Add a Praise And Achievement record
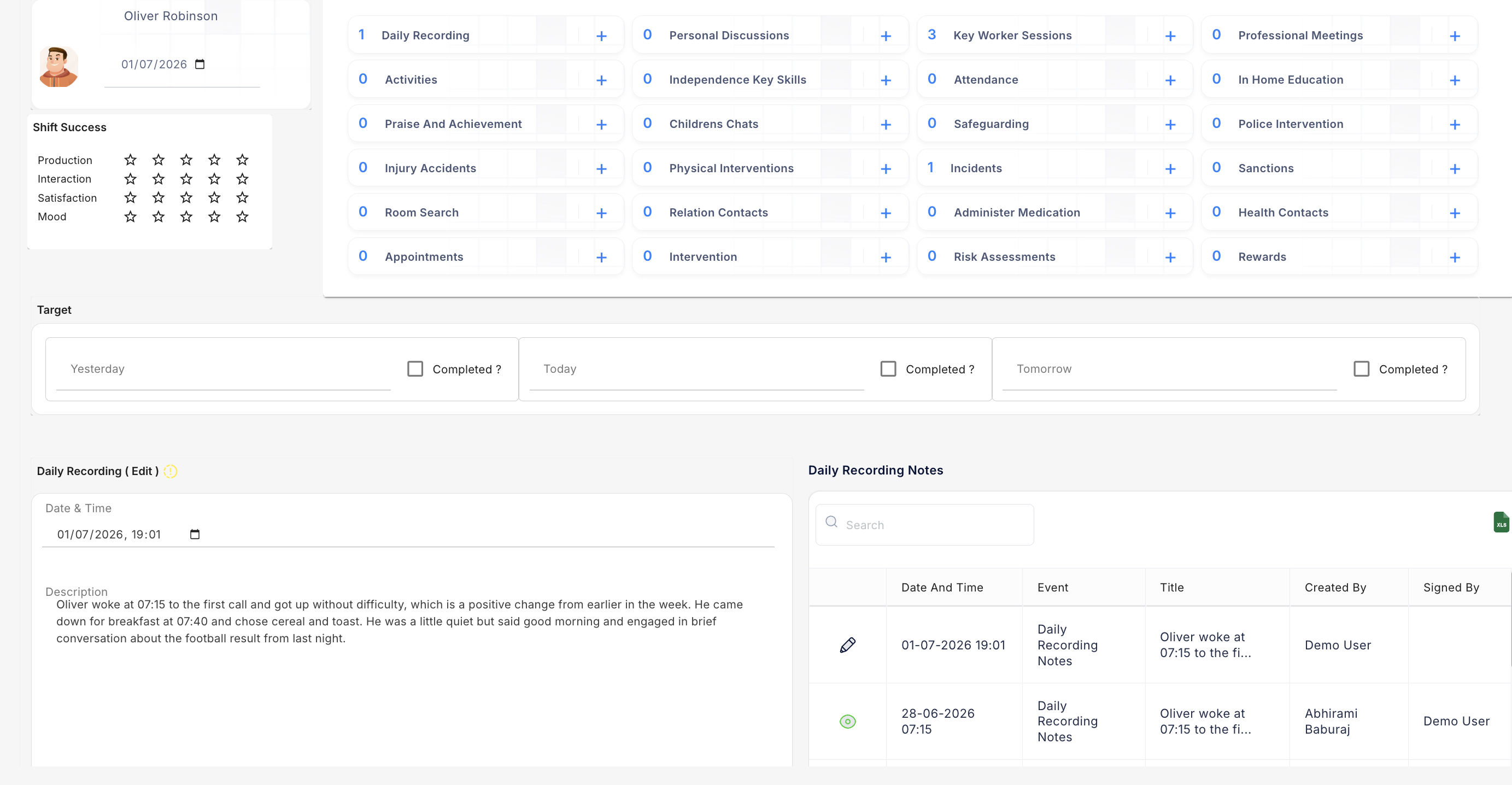The image size is (1512, 785). (x=601, y=125)
